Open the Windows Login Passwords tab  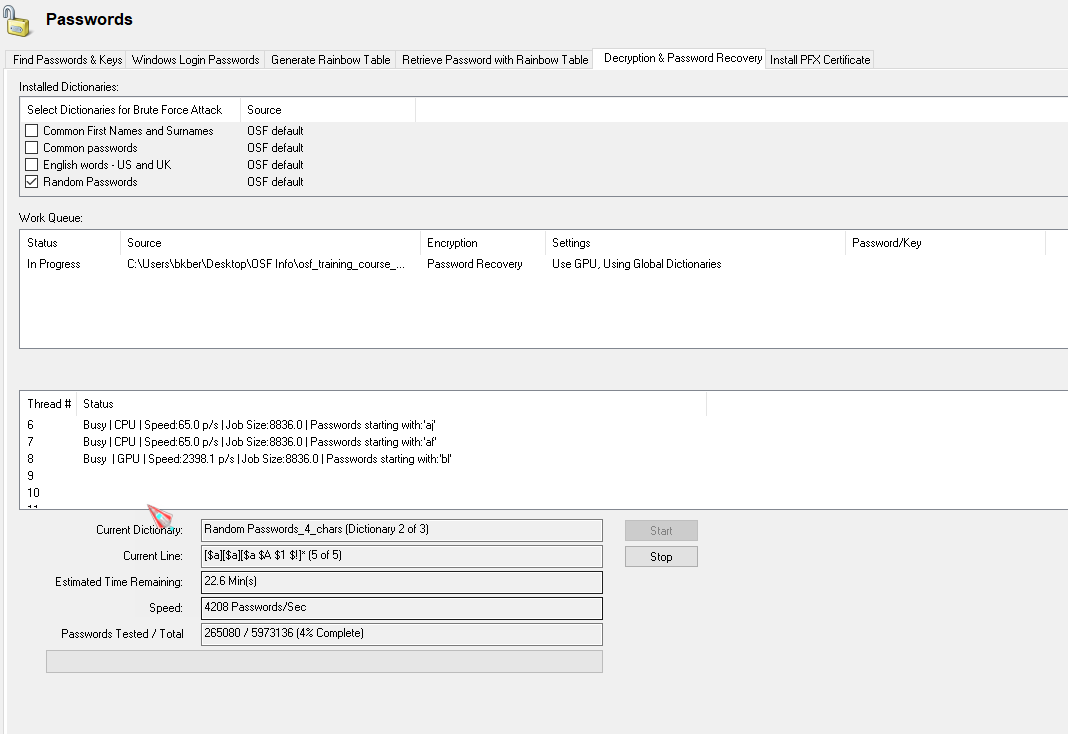tap(195, 60)
